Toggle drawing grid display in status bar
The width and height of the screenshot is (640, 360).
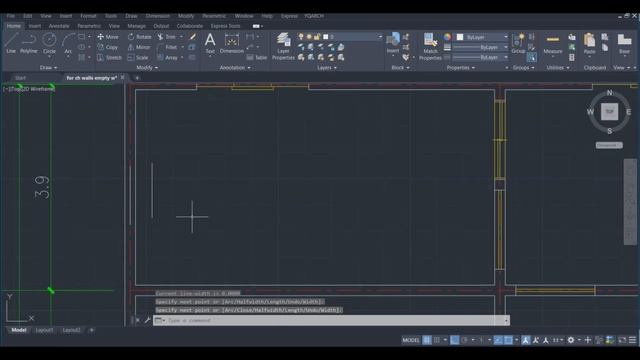(427, 340)
